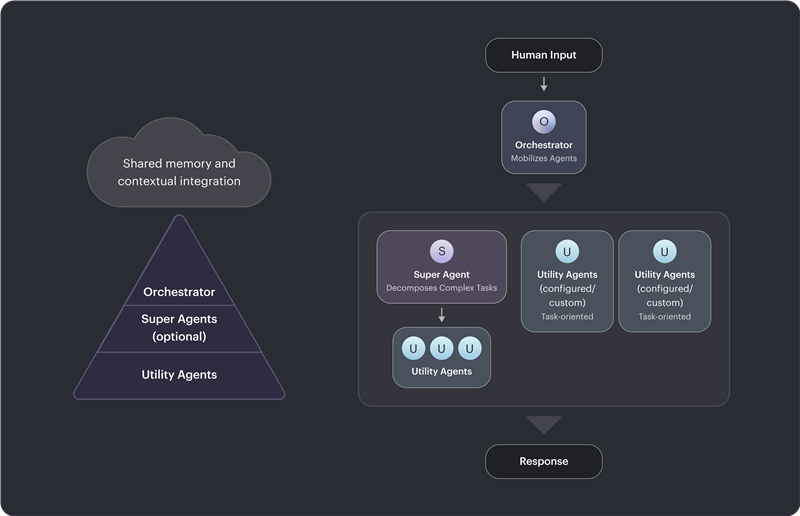This screenshot has height=516, width=800.
Task: Click U icon in left configured/custom Utility Agents card
Action: pyautogui.click(x=567, y=251)
